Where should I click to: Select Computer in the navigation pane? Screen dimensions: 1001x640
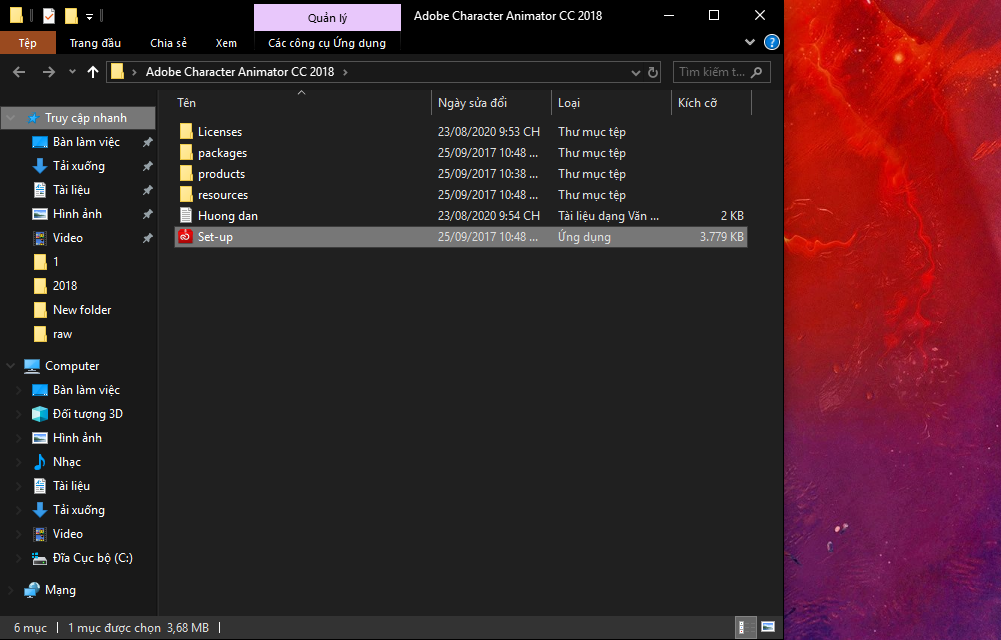click(72, 366)
